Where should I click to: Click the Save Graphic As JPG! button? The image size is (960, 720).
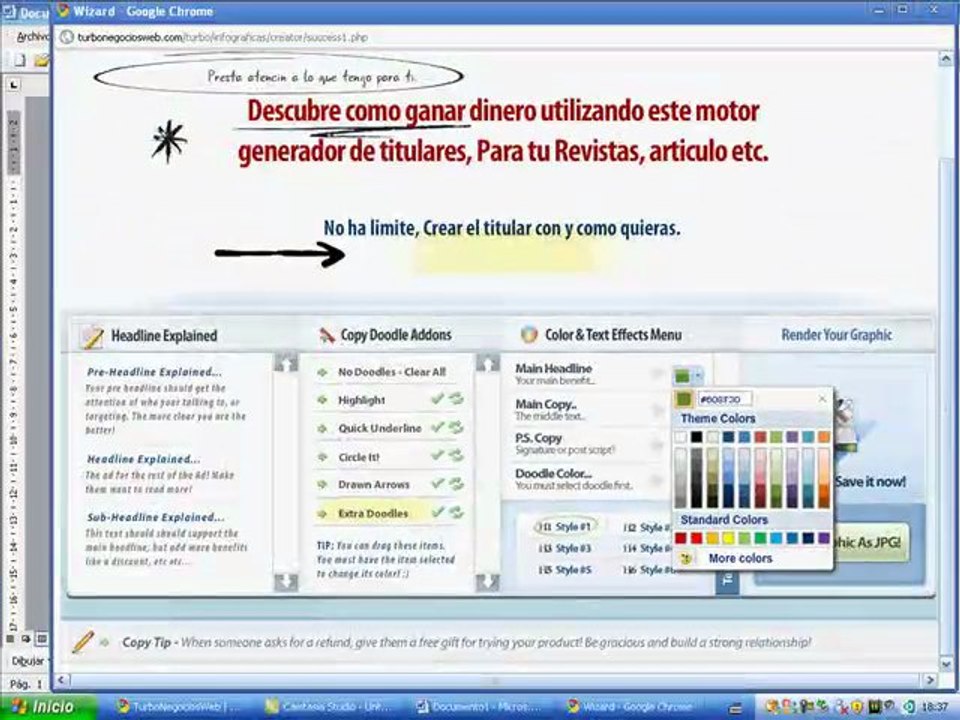[x=870, y=542]
